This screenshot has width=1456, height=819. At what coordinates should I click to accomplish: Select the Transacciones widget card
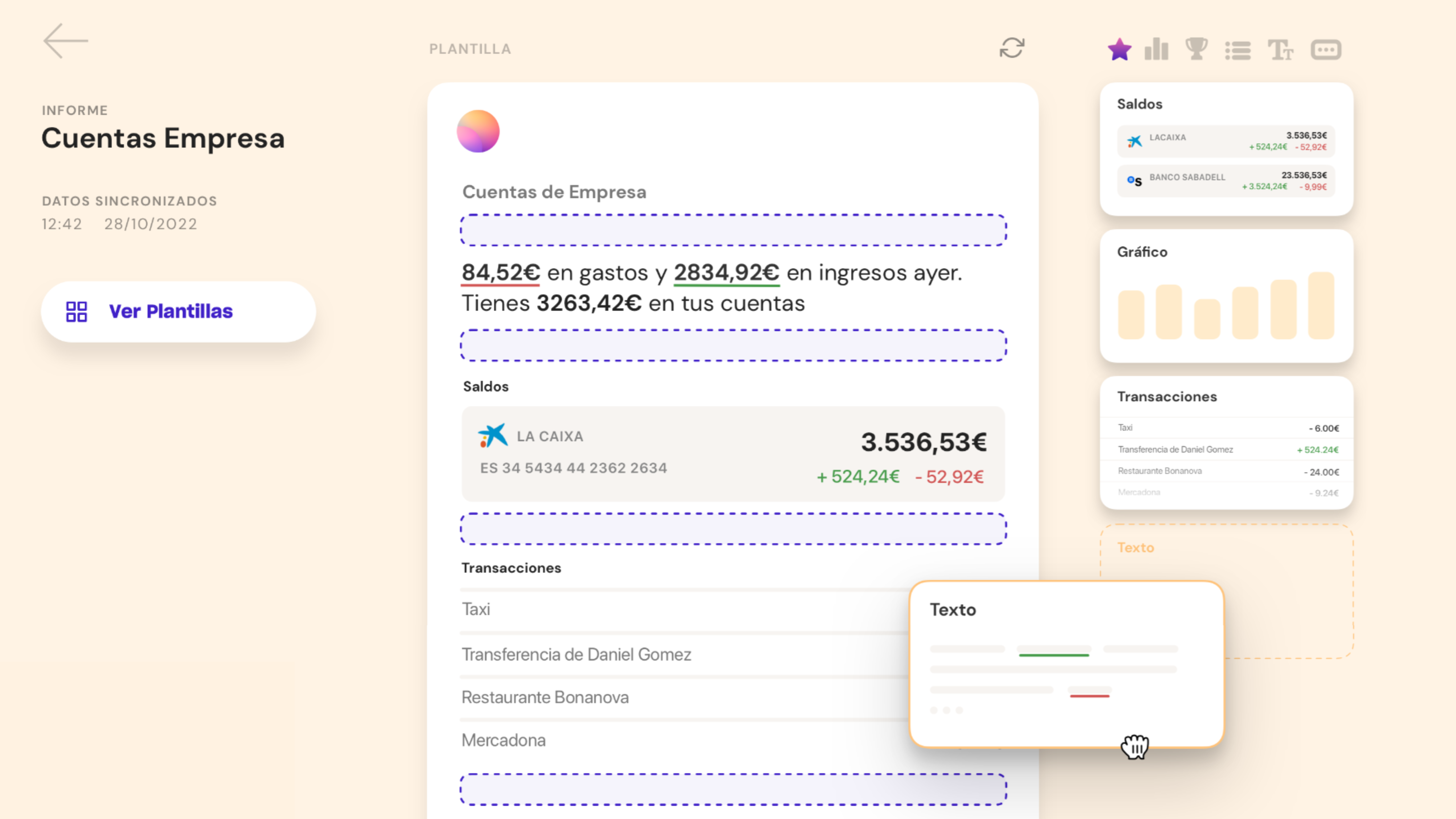tap(1226, 443)
